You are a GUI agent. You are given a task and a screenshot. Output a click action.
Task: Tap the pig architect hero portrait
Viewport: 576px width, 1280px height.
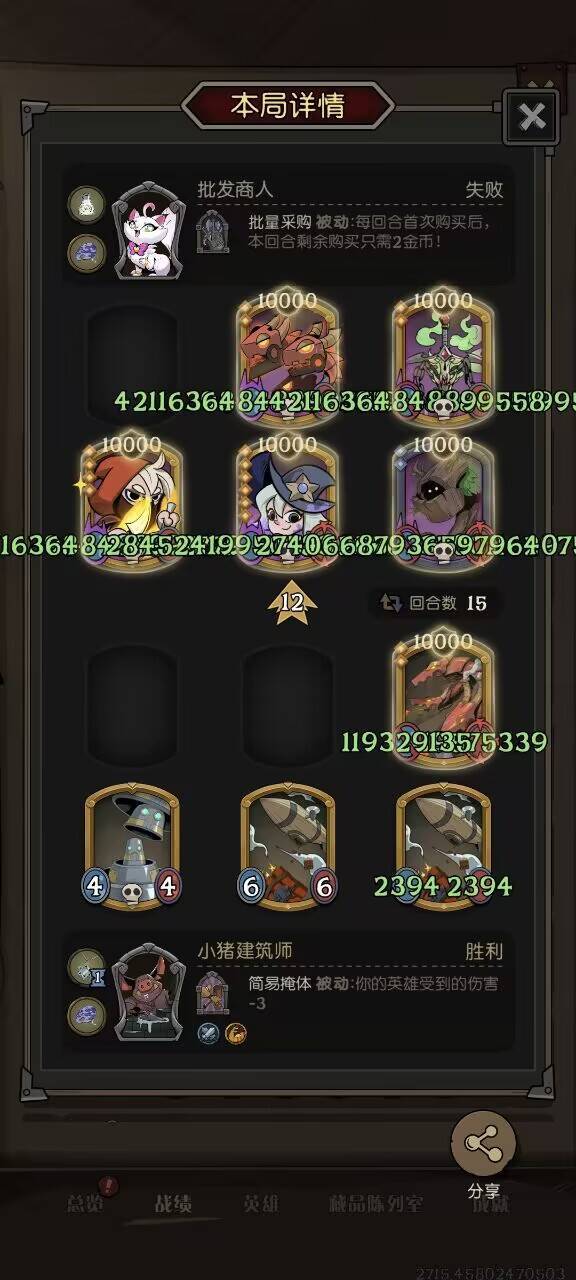[x=148, y=995]
